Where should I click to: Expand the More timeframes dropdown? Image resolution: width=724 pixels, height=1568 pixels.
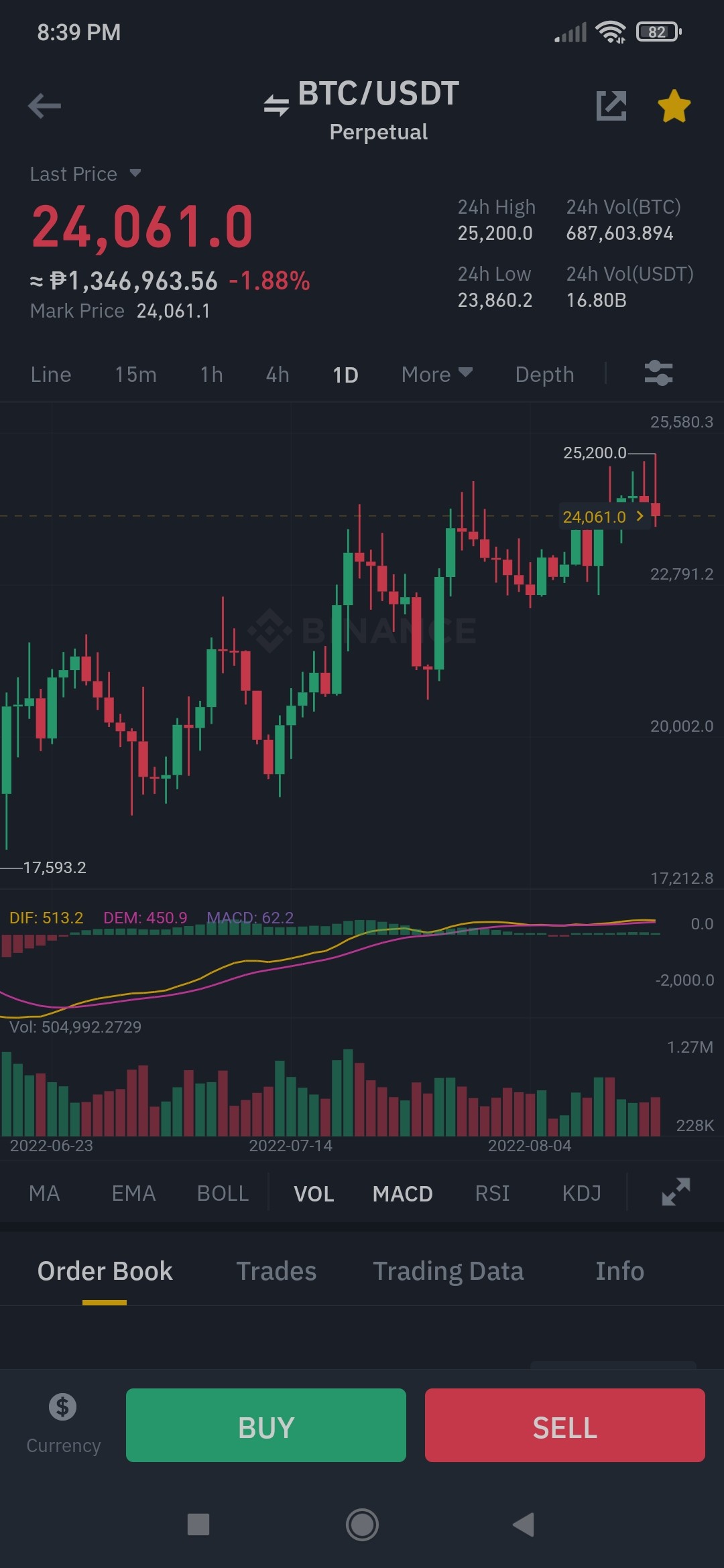tap(437, 375)
